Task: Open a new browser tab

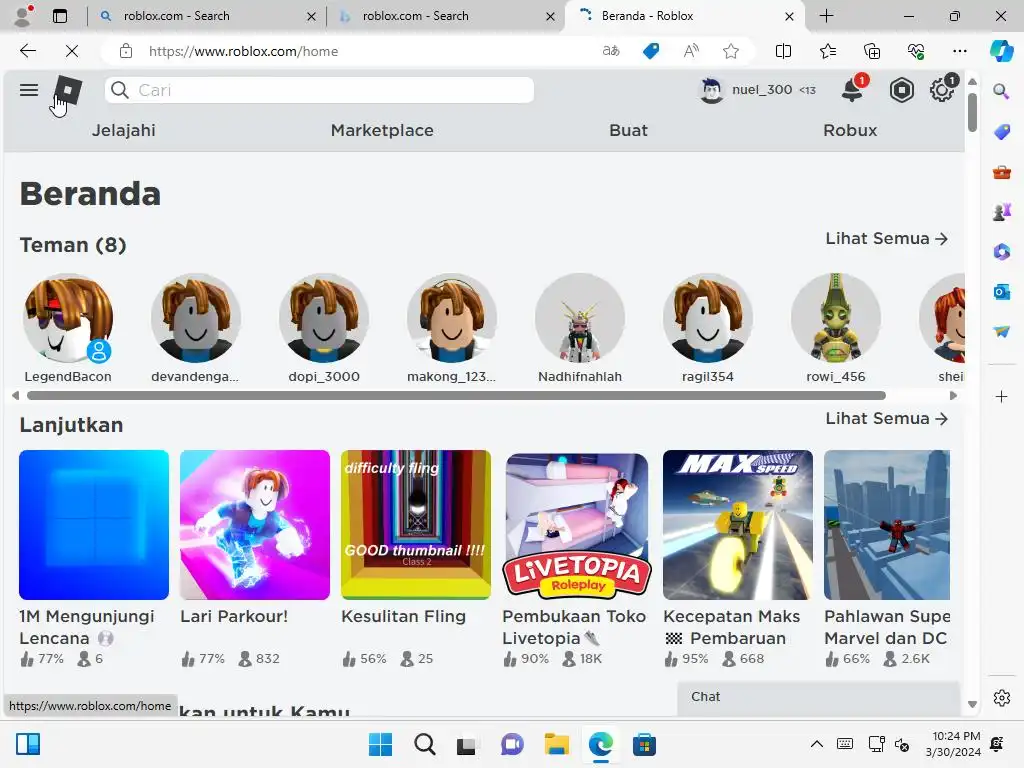Action: pos(826,16)
